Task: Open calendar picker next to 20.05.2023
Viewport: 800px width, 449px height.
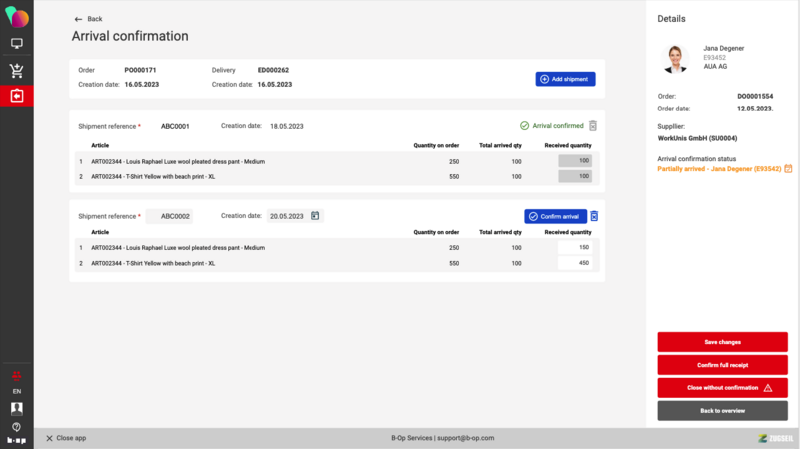Action: pyautogui.click(x=315, y=216)
